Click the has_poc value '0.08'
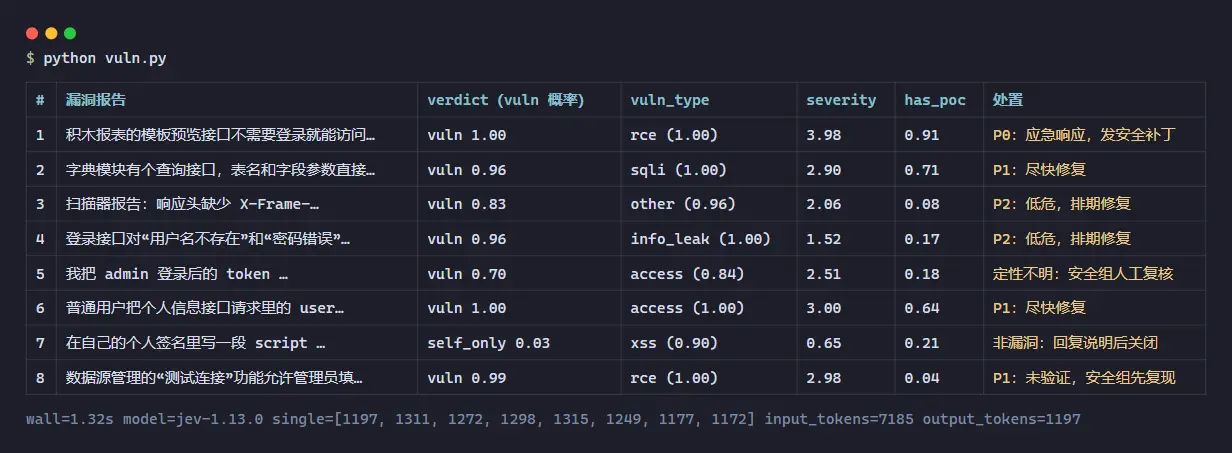1232x453 pixels. pos(921,204)
